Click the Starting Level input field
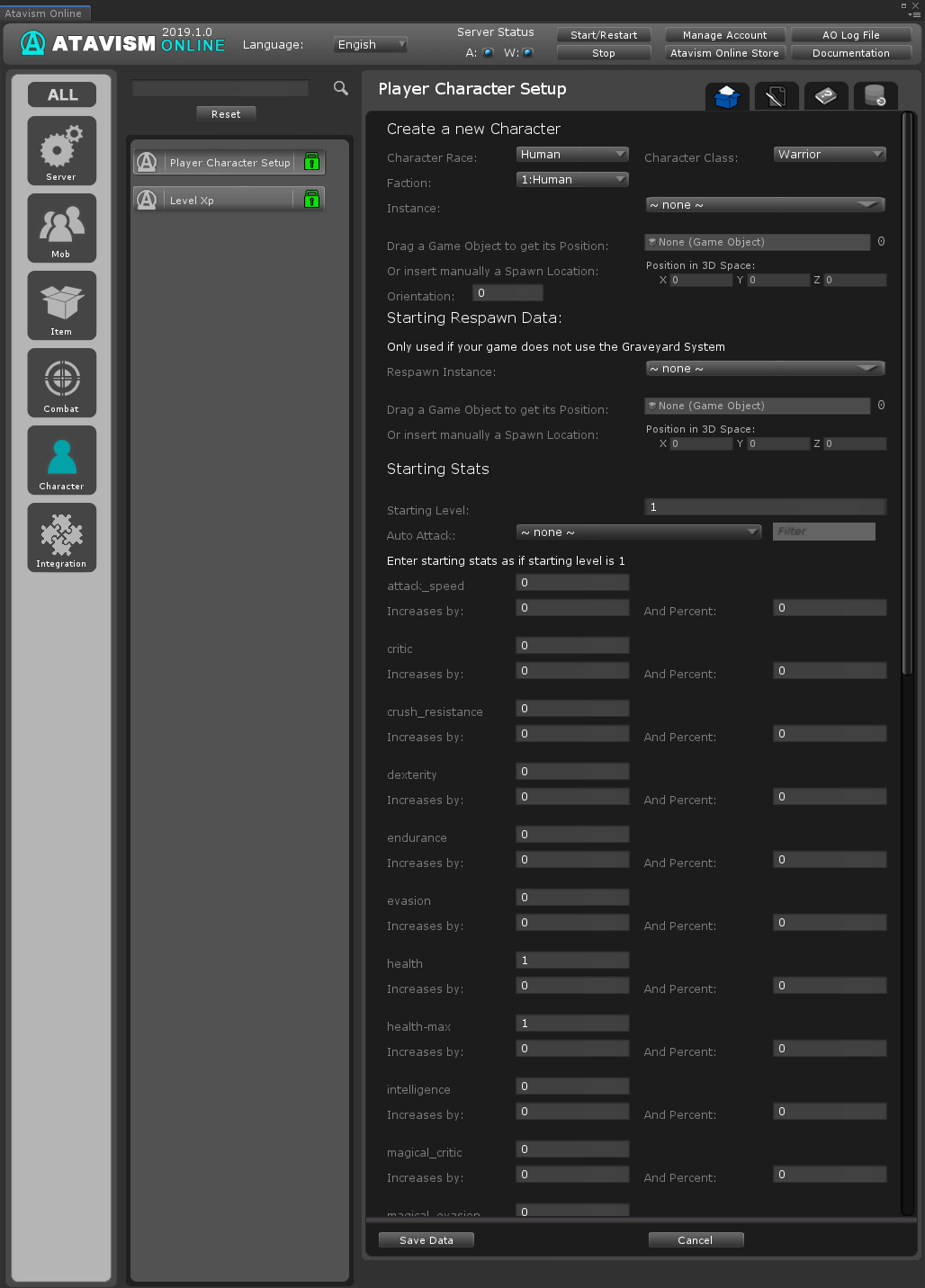 point(765,507)
